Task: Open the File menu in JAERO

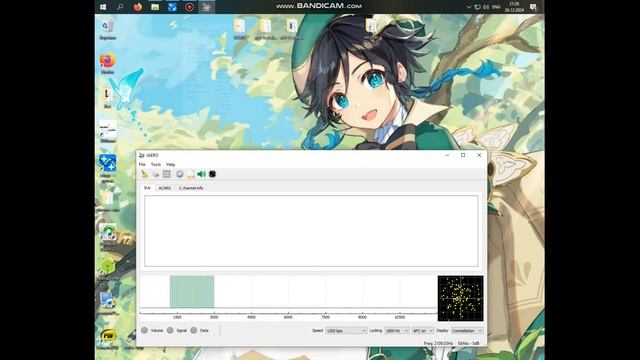Action: [x=142, y=164]
